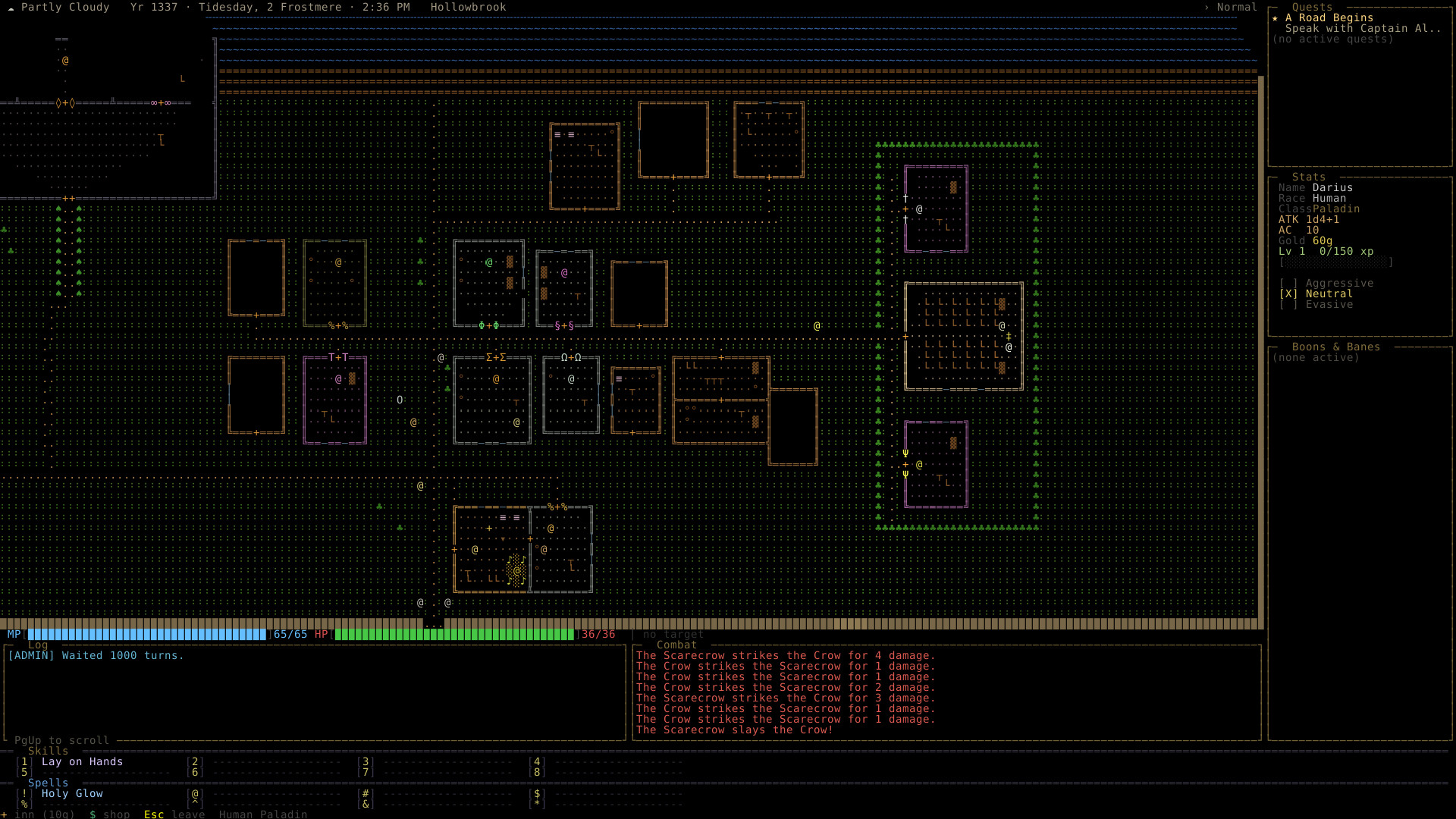
Task: Click the blue MP bar
Action: [147, 635]
